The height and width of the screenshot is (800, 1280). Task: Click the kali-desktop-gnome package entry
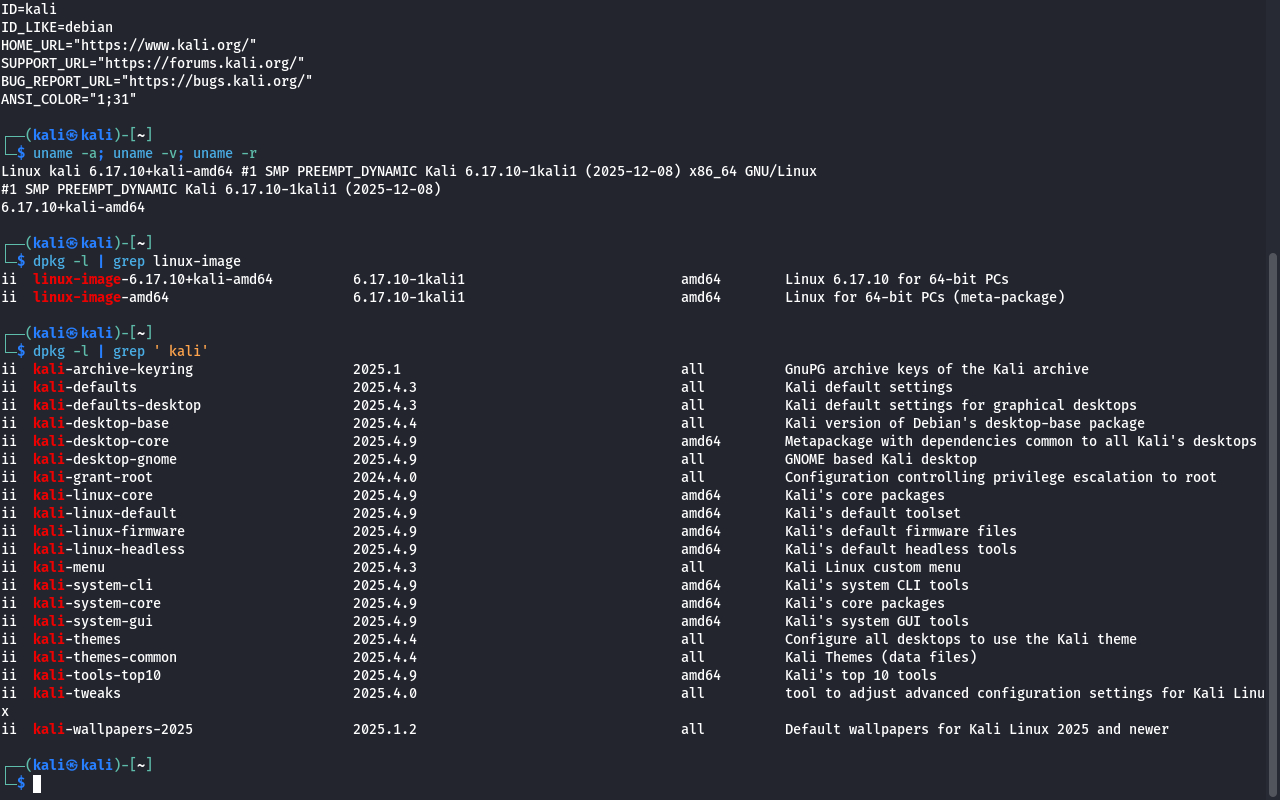point(105,459)
